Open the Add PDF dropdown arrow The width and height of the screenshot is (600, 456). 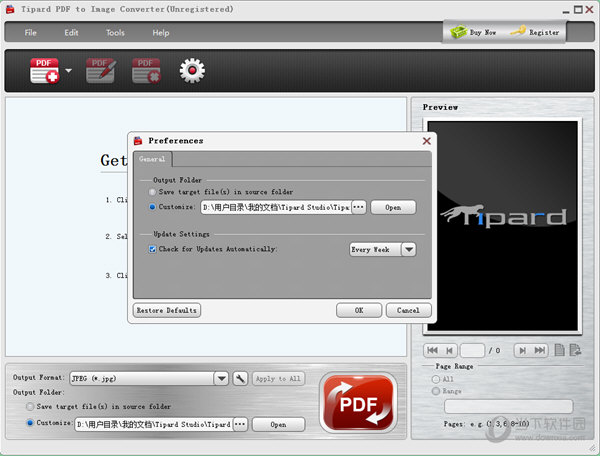click(68, 70)
